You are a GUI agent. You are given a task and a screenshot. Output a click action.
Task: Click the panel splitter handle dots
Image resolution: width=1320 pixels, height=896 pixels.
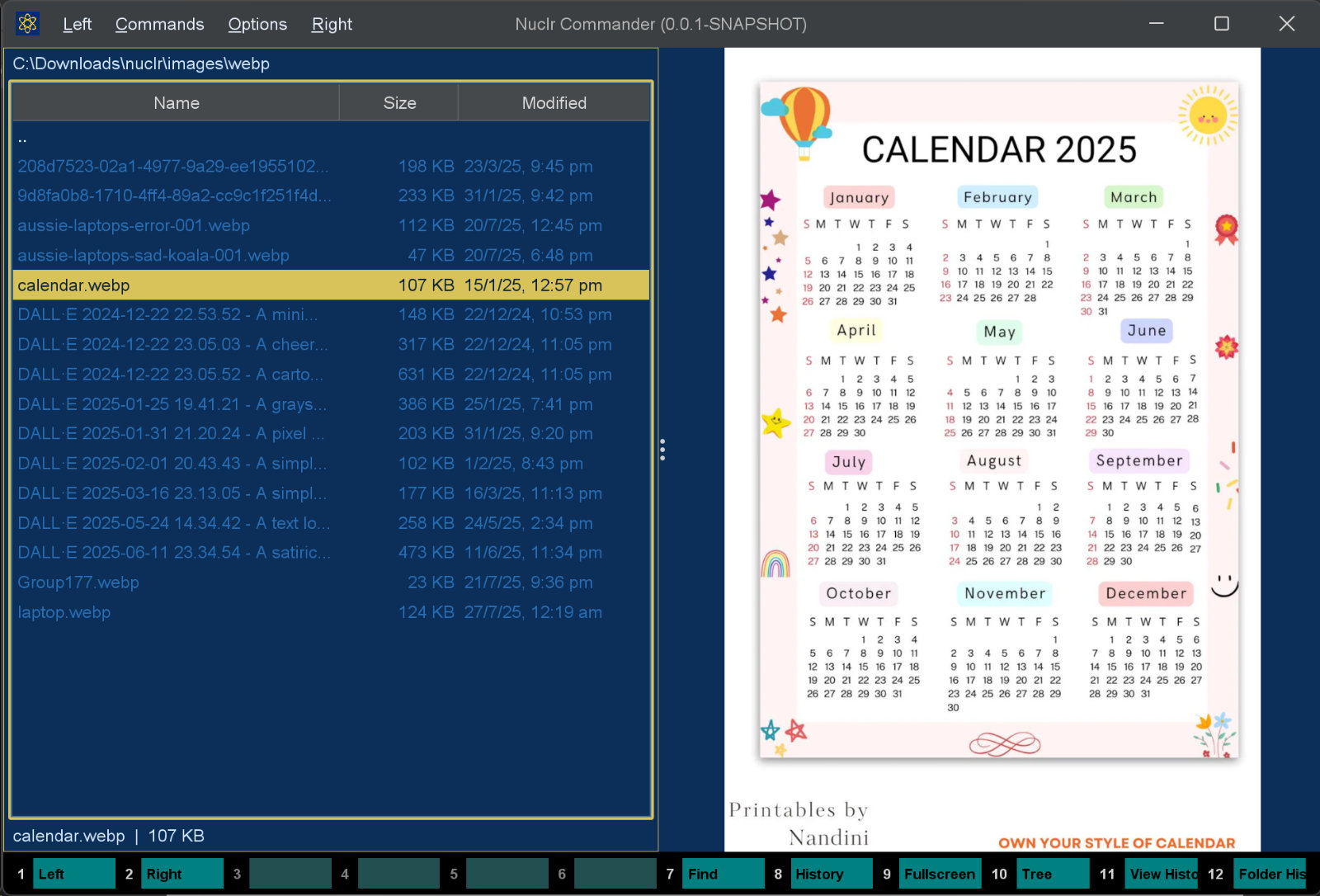point(662,450)
